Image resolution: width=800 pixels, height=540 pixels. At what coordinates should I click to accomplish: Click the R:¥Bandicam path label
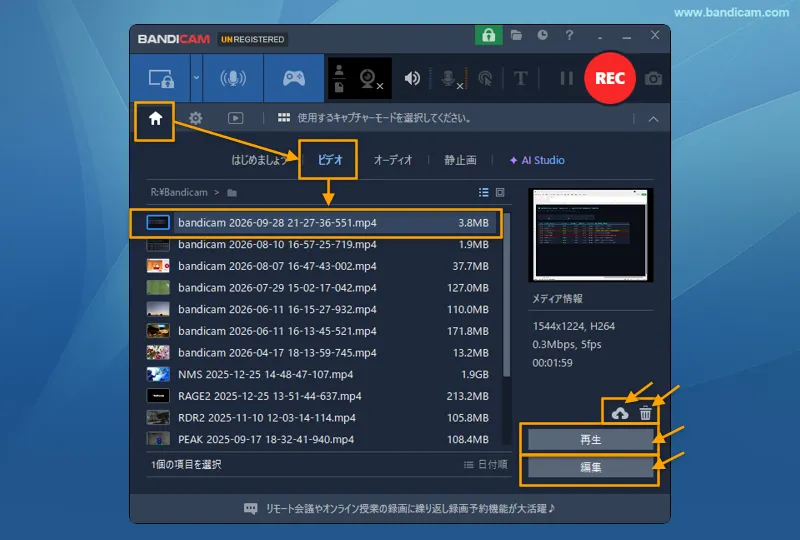click(x=179, y=192)
